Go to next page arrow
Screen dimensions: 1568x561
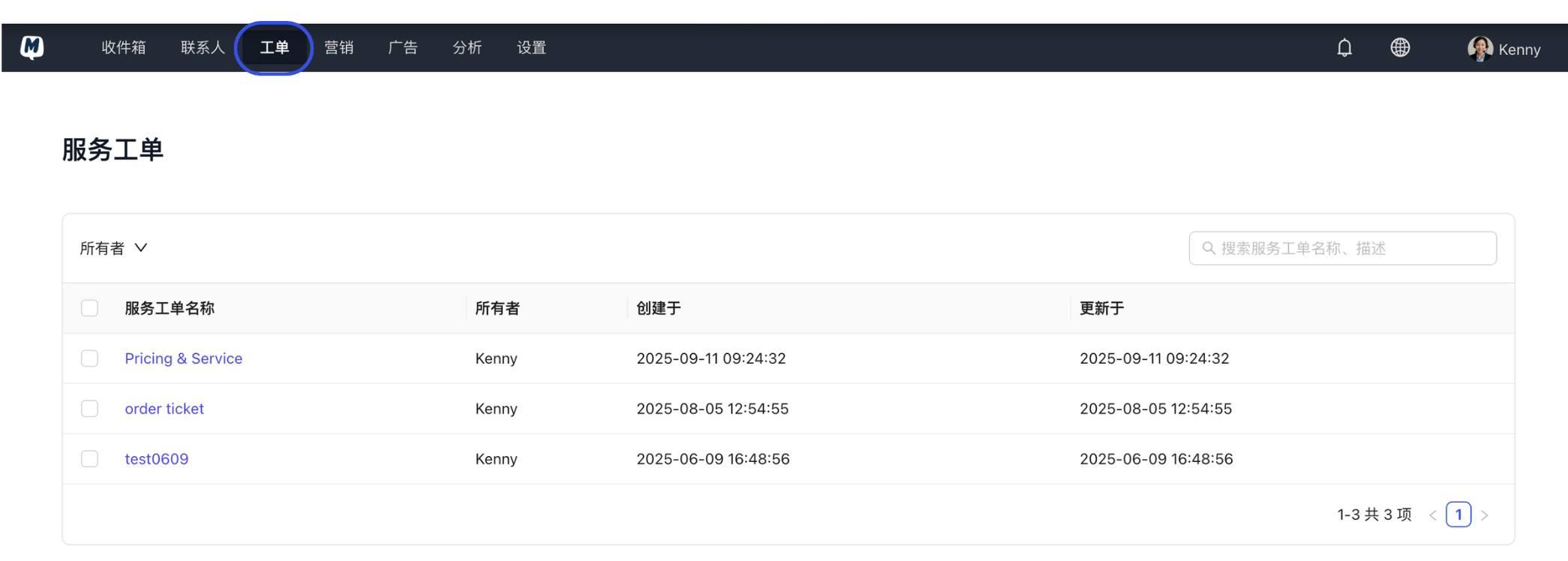coord(1484,515)
